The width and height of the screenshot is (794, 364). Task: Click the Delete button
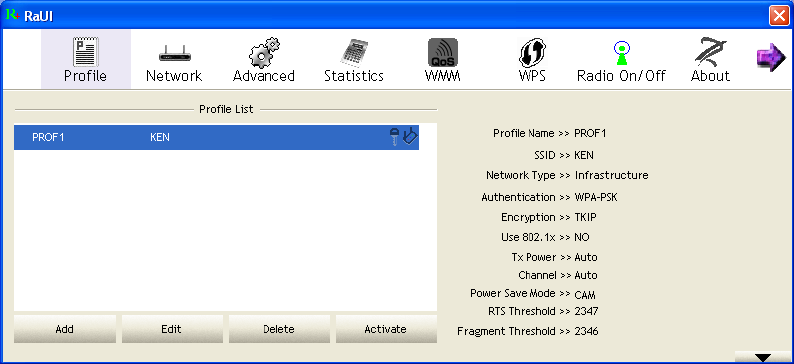pos(279,329)
